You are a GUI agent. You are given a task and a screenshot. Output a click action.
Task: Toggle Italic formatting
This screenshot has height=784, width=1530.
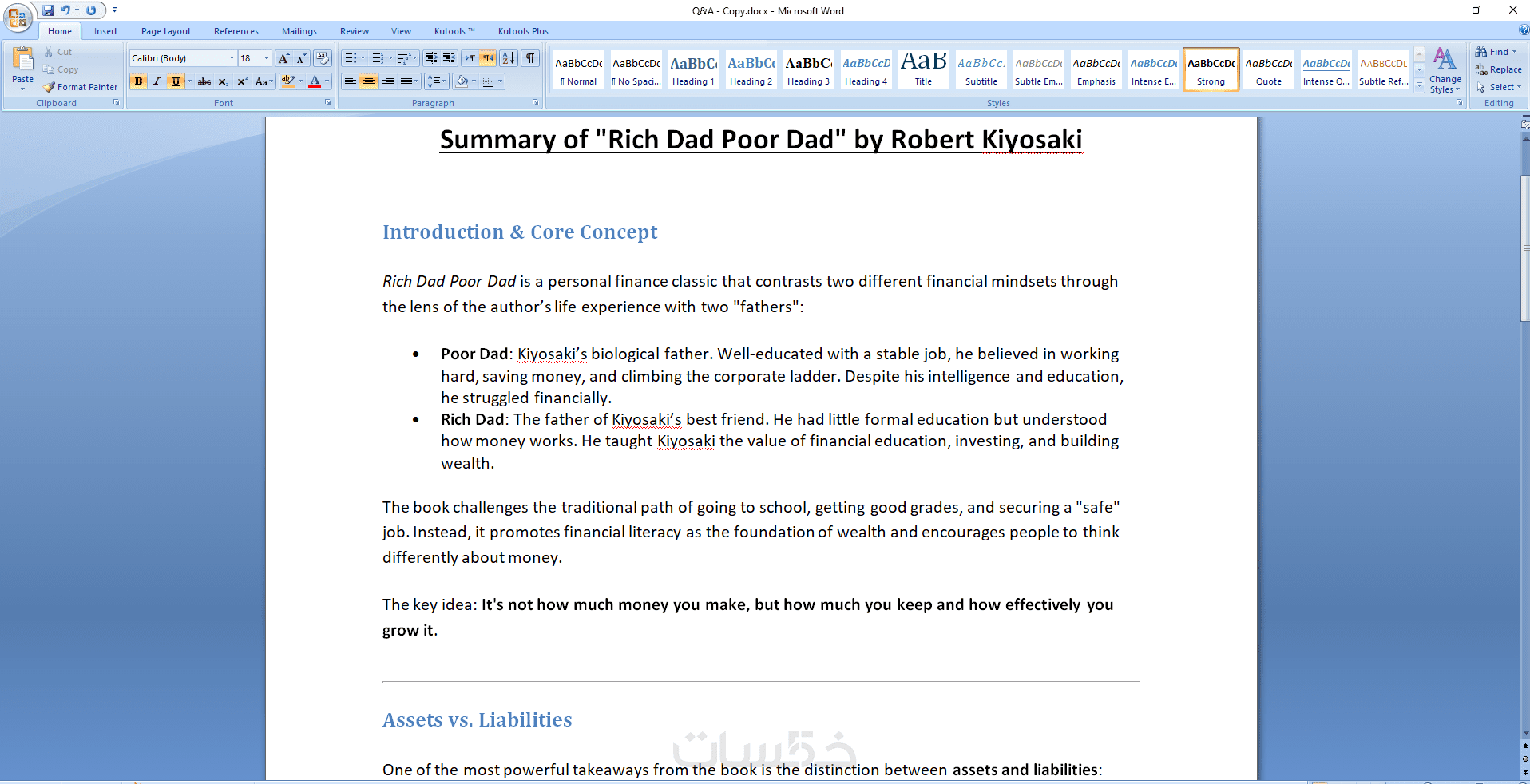point(157,81)
